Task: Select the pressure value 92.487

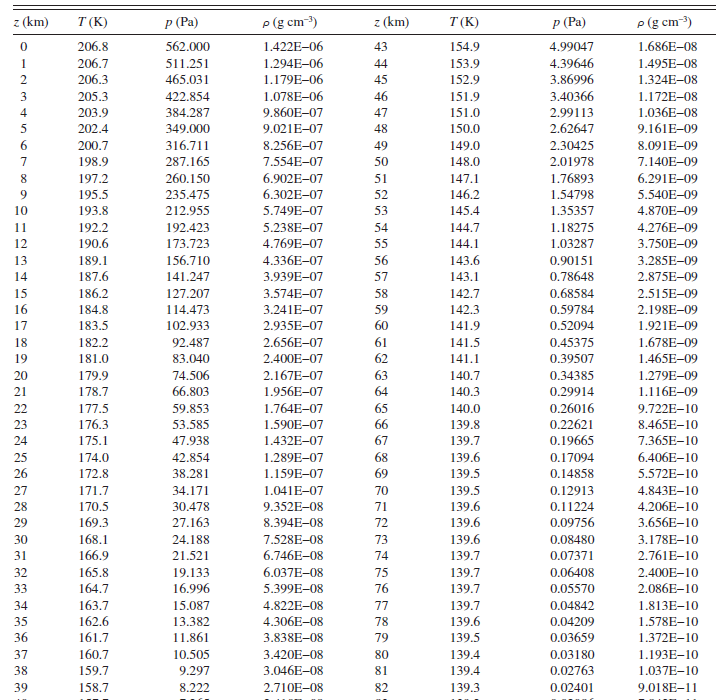Action: (x=191, y=343)
